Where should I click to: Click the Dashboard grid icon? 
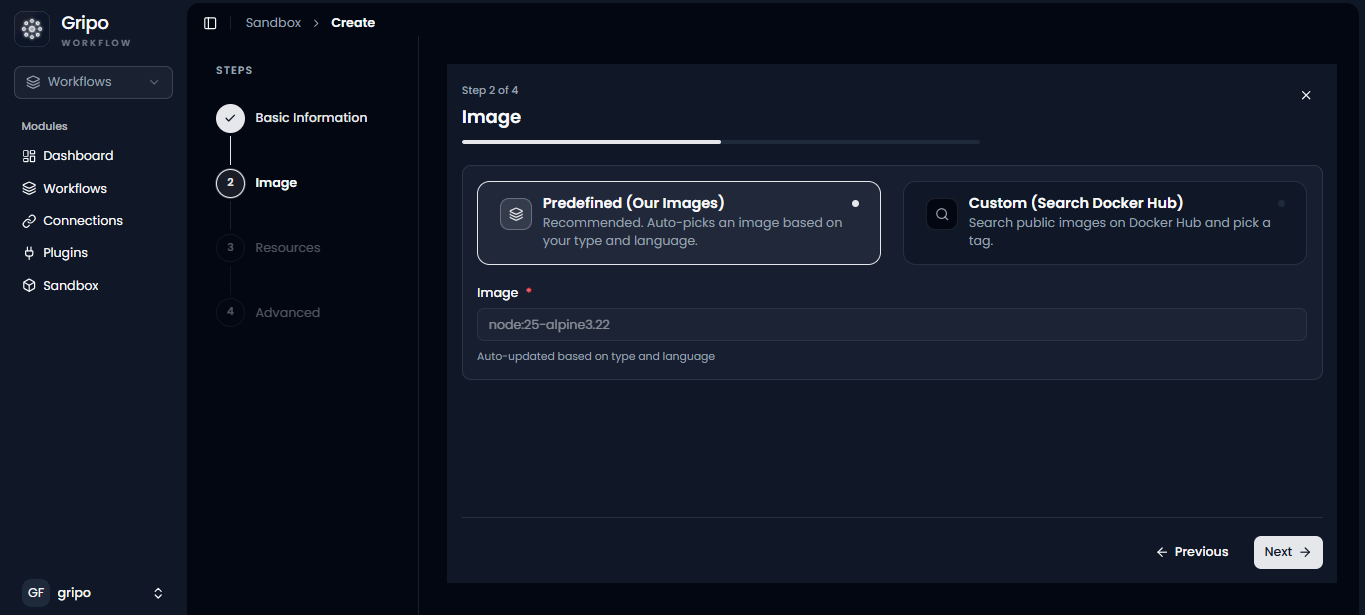(29, 156)
